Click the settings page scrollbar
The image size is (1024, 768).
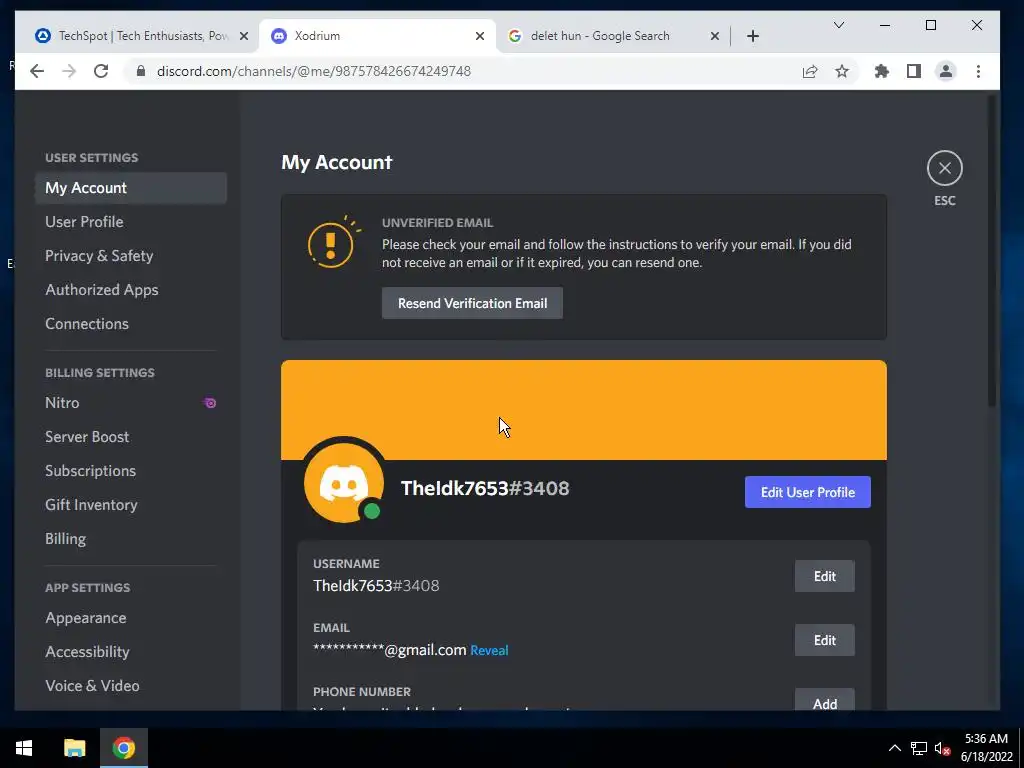tap(992, 252)
